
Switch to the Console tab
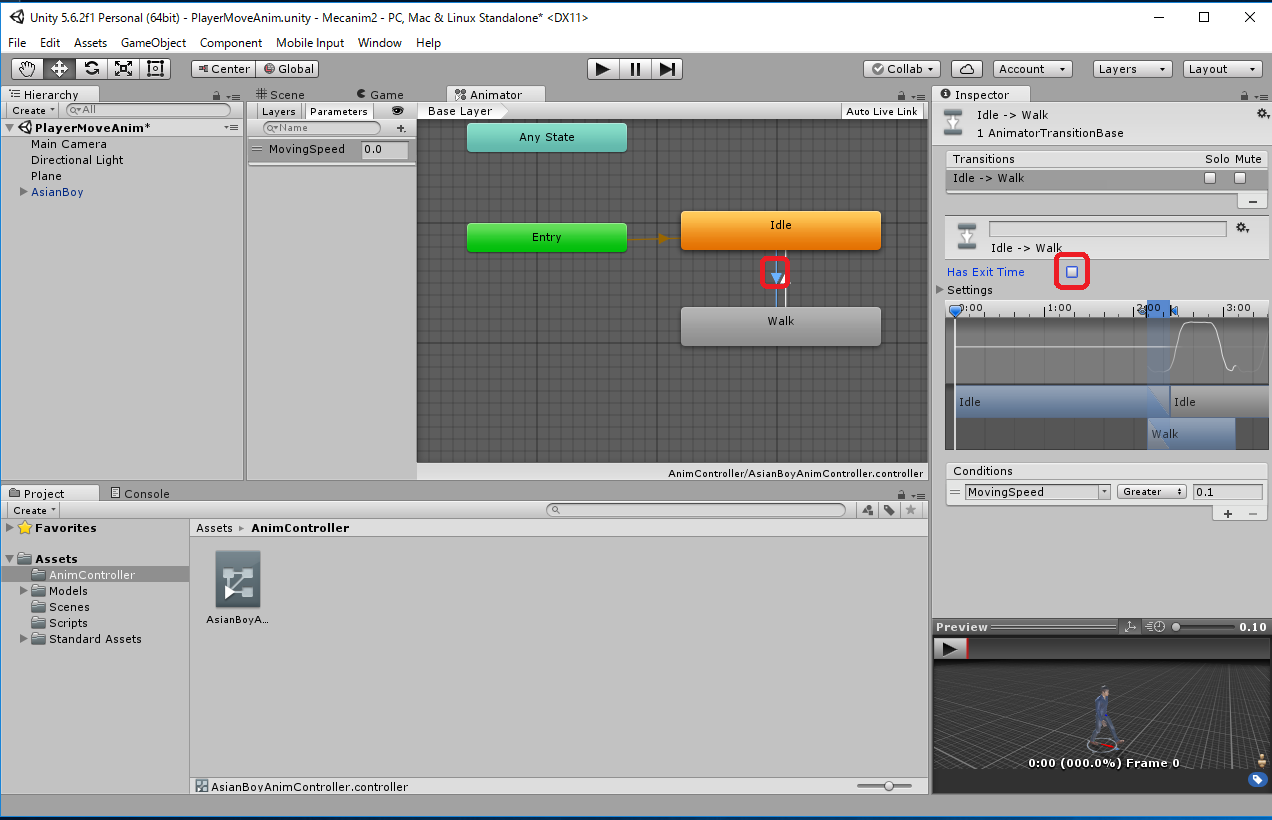pyautogui.click(x=140, y=493)
